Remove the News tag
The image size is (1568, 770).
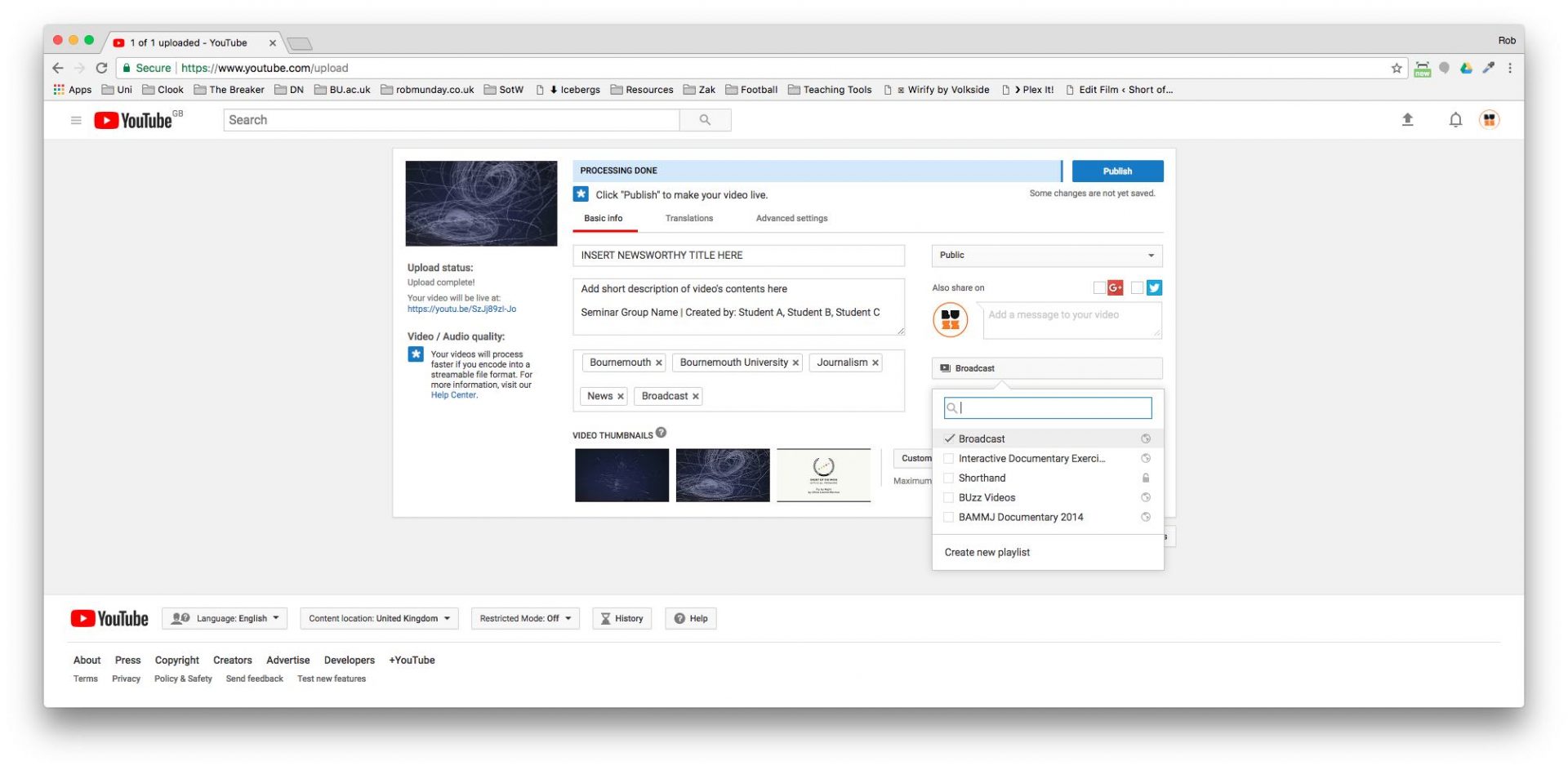point(620,396)
